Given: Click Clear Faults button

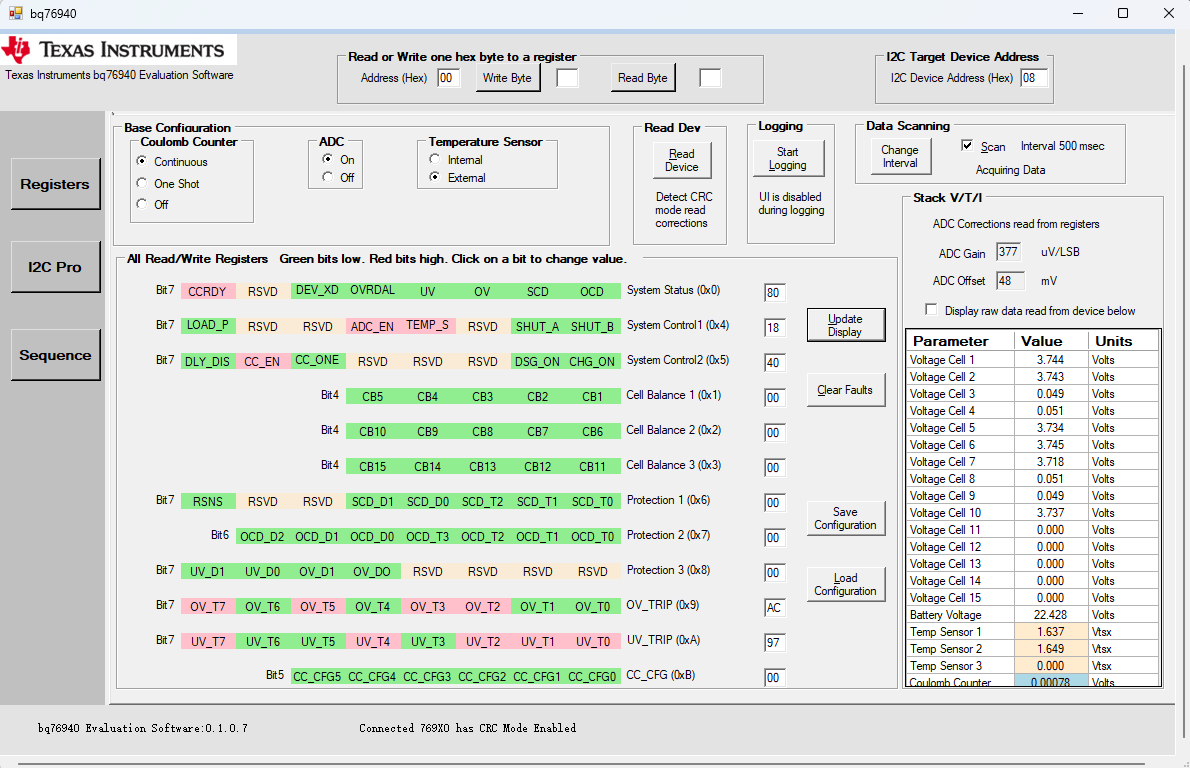Looking at the screenshot, I should 845,390.
